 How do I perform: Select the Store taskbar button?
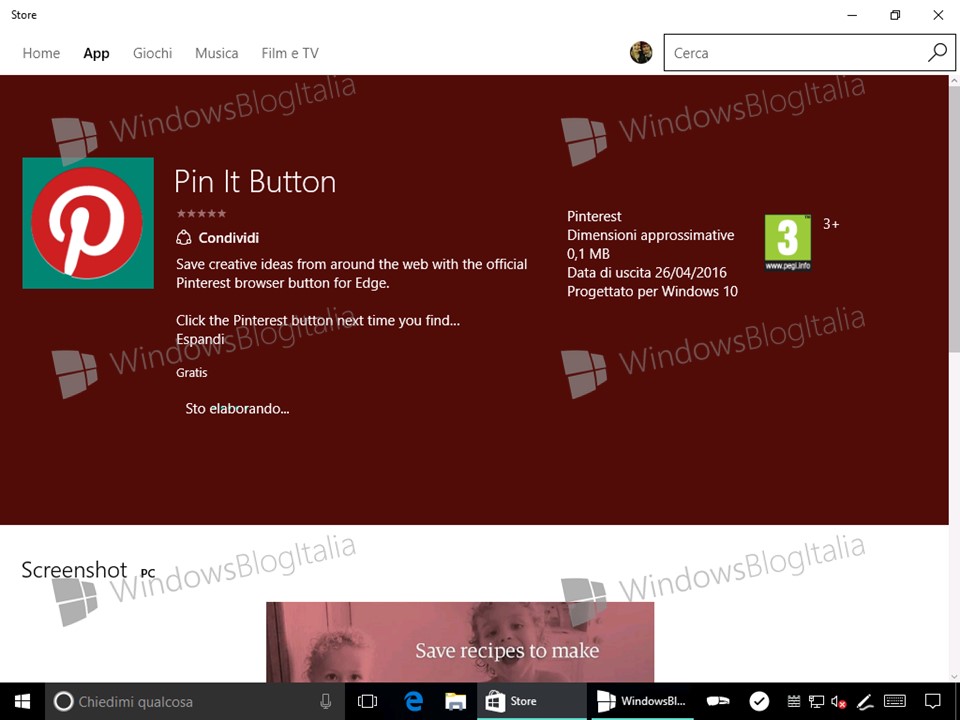coord(531,702)
